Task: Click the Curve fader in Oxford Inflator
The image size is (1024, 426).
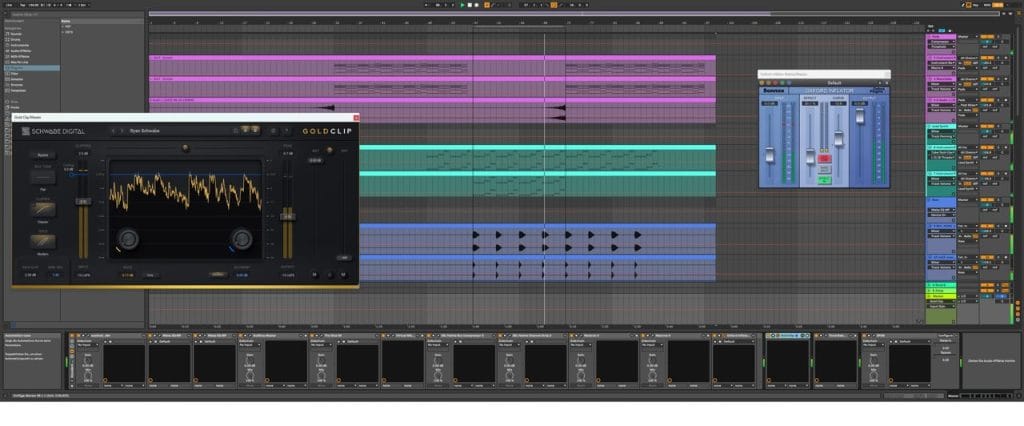Action: point(839,138)
